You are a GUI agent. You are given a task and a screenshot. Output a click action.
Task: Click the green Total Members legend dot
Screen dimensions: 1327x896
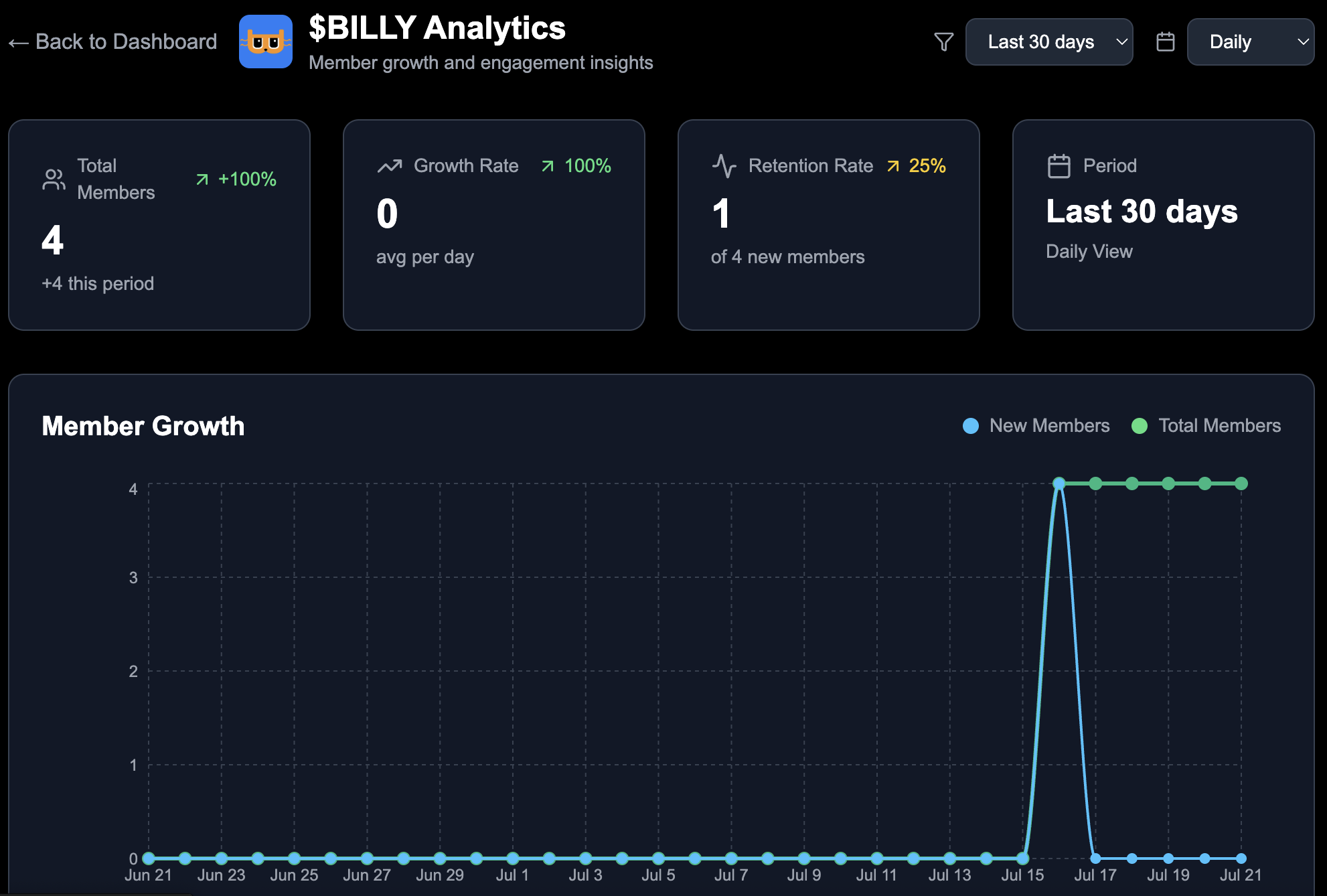1140,425
